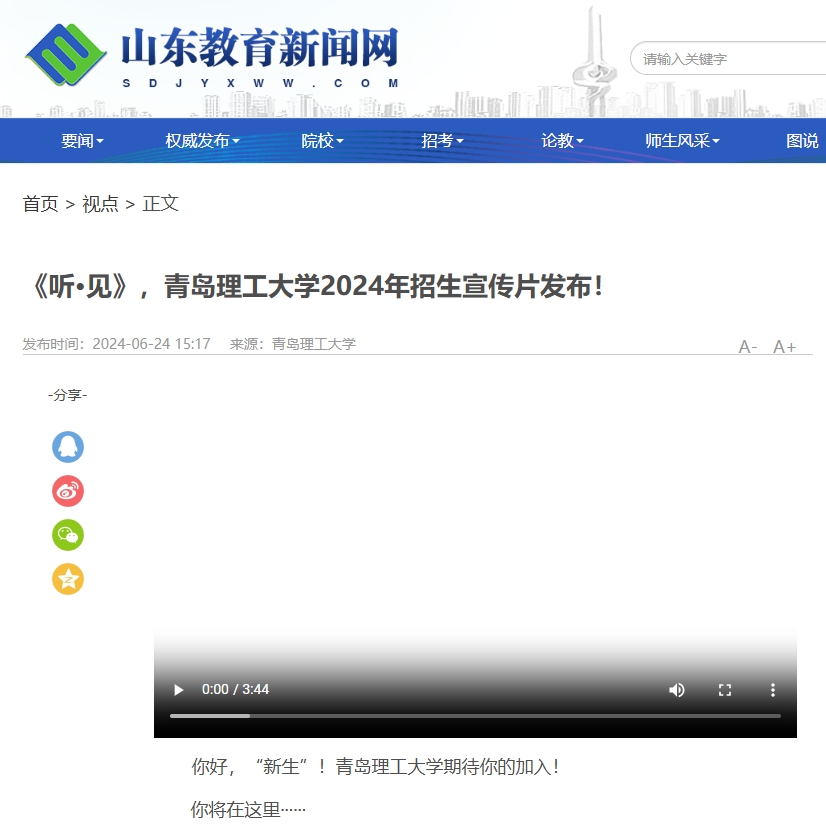Go to 视点 breadcrumb link
The image size is (826, 831).
point(100,204)
